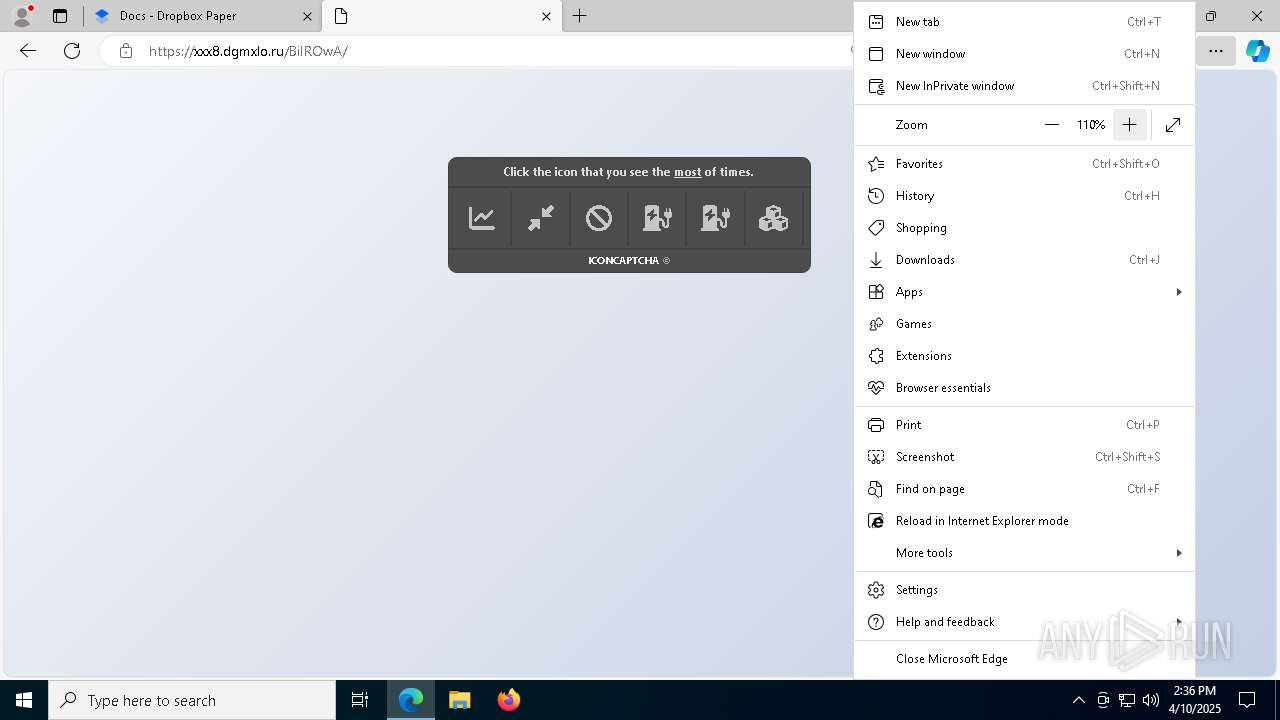
Task: Take a Screenshot via the menu
Action: (1025, 457)
